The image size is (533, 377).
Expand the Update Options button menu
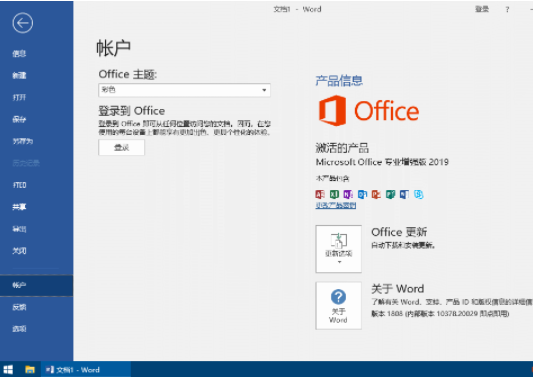coord(339,249)
